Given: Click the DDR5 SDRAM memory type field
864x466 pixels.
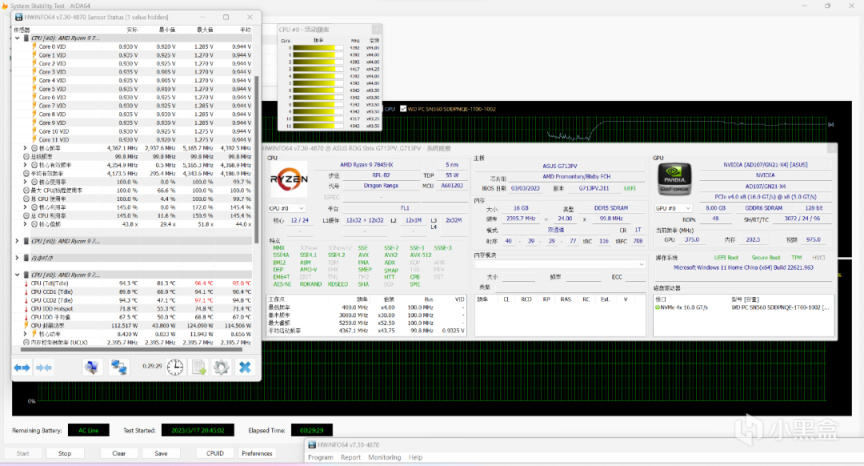Looking at the screenshot, I should [611, 208].
